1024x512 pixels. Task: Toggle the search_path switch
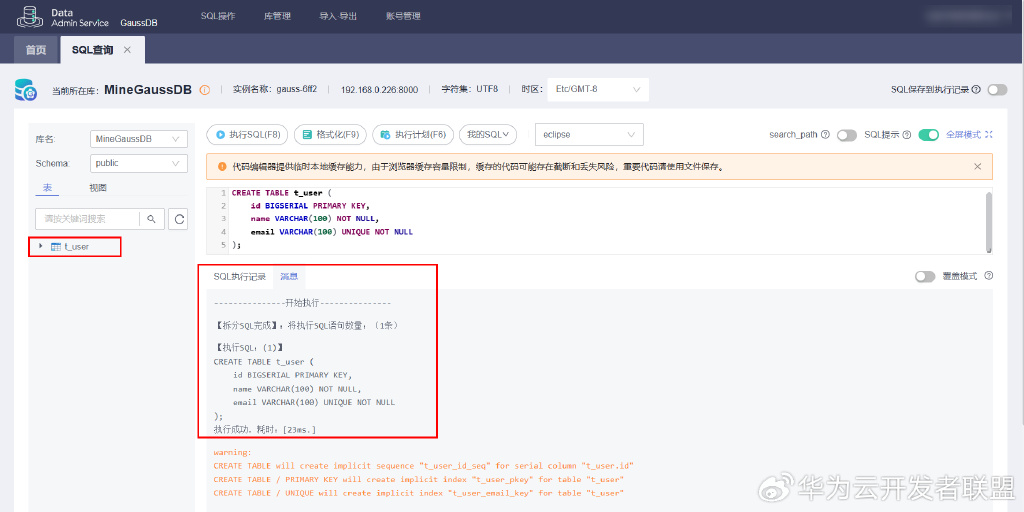[x=846, y=135]
